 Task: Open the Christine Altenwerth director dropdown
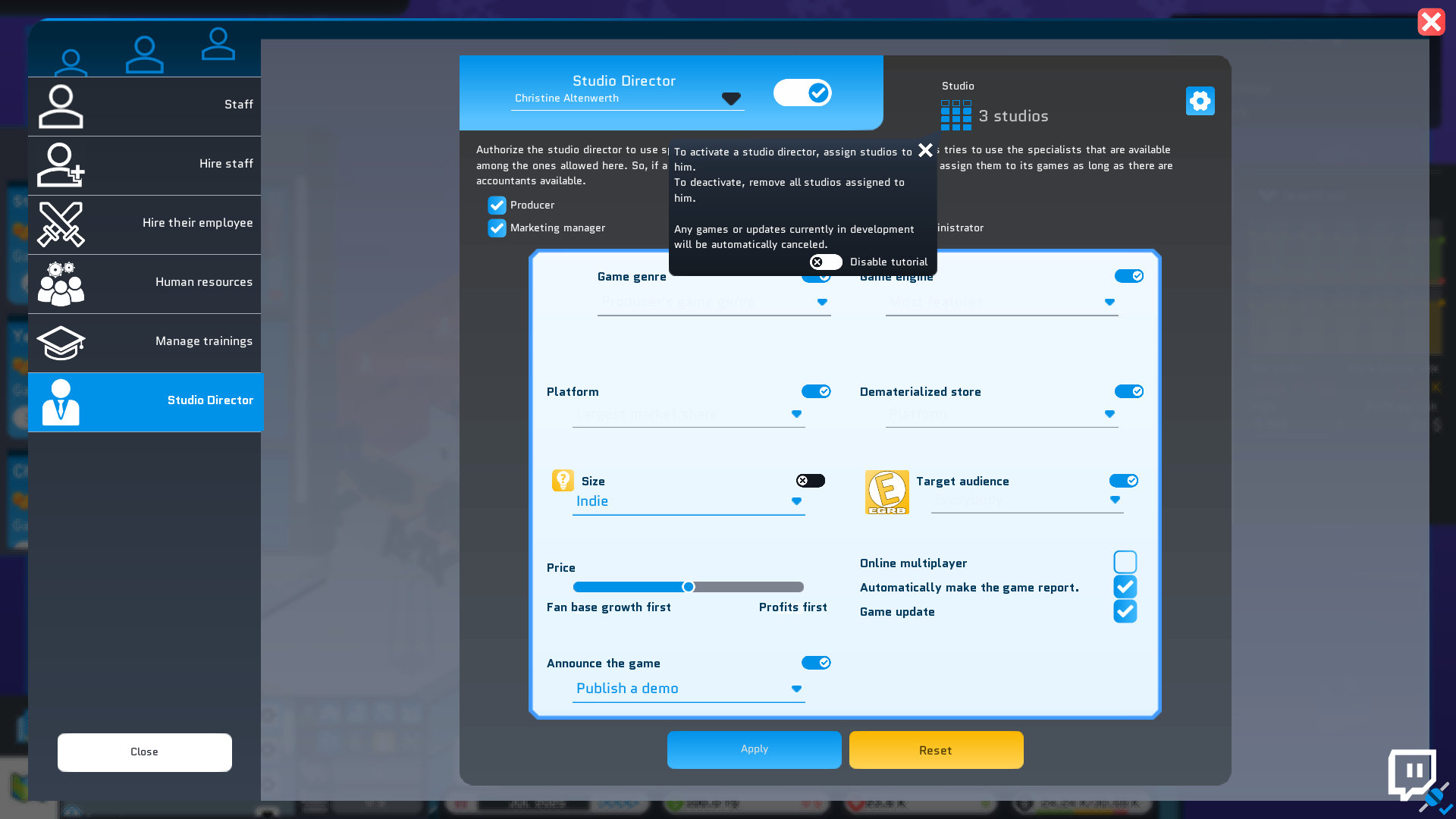tap(730, 99)
